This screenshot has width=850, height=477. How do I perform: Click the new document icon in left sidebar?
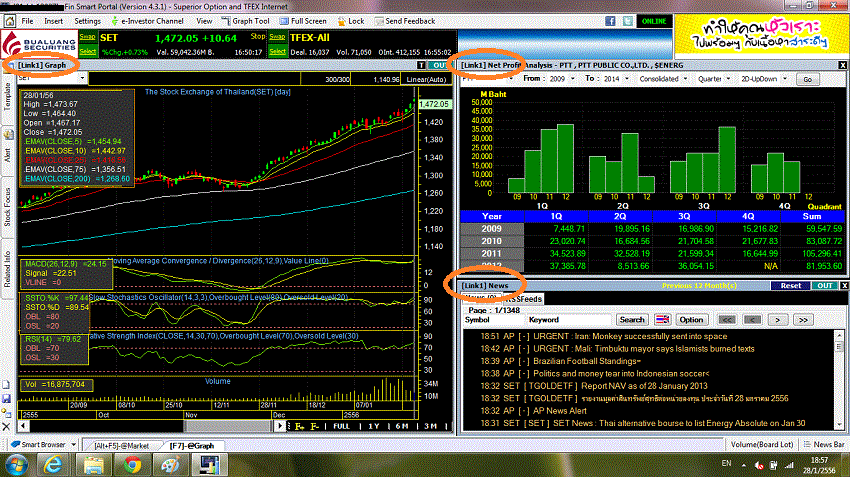[x=6, y=385]
